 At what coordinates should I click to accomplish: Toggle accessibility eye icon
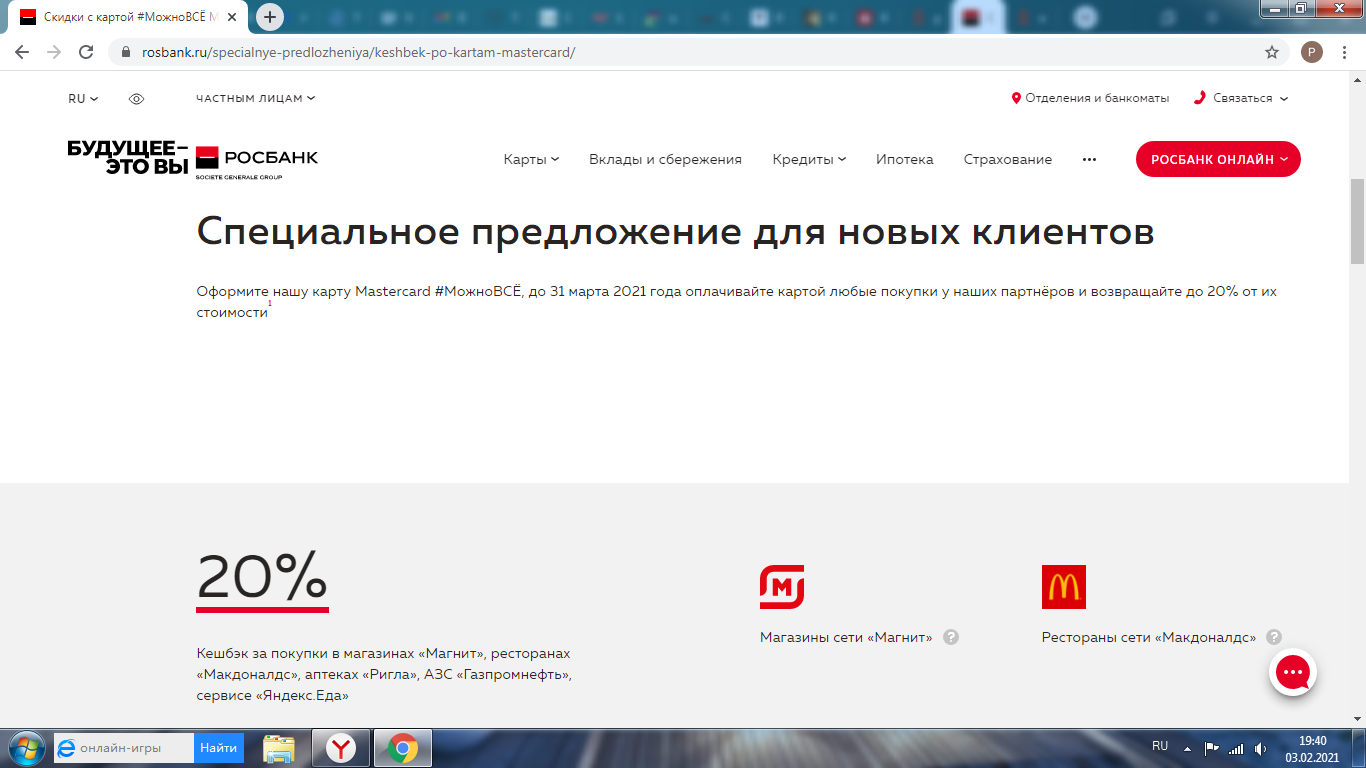[x=137, y=99]
